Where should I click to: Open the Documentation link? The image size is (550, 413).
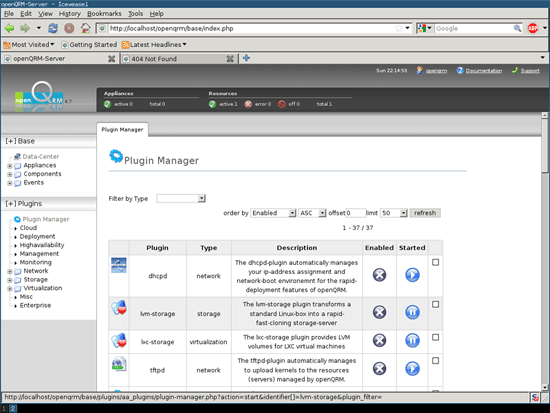[x=483, y=71]
